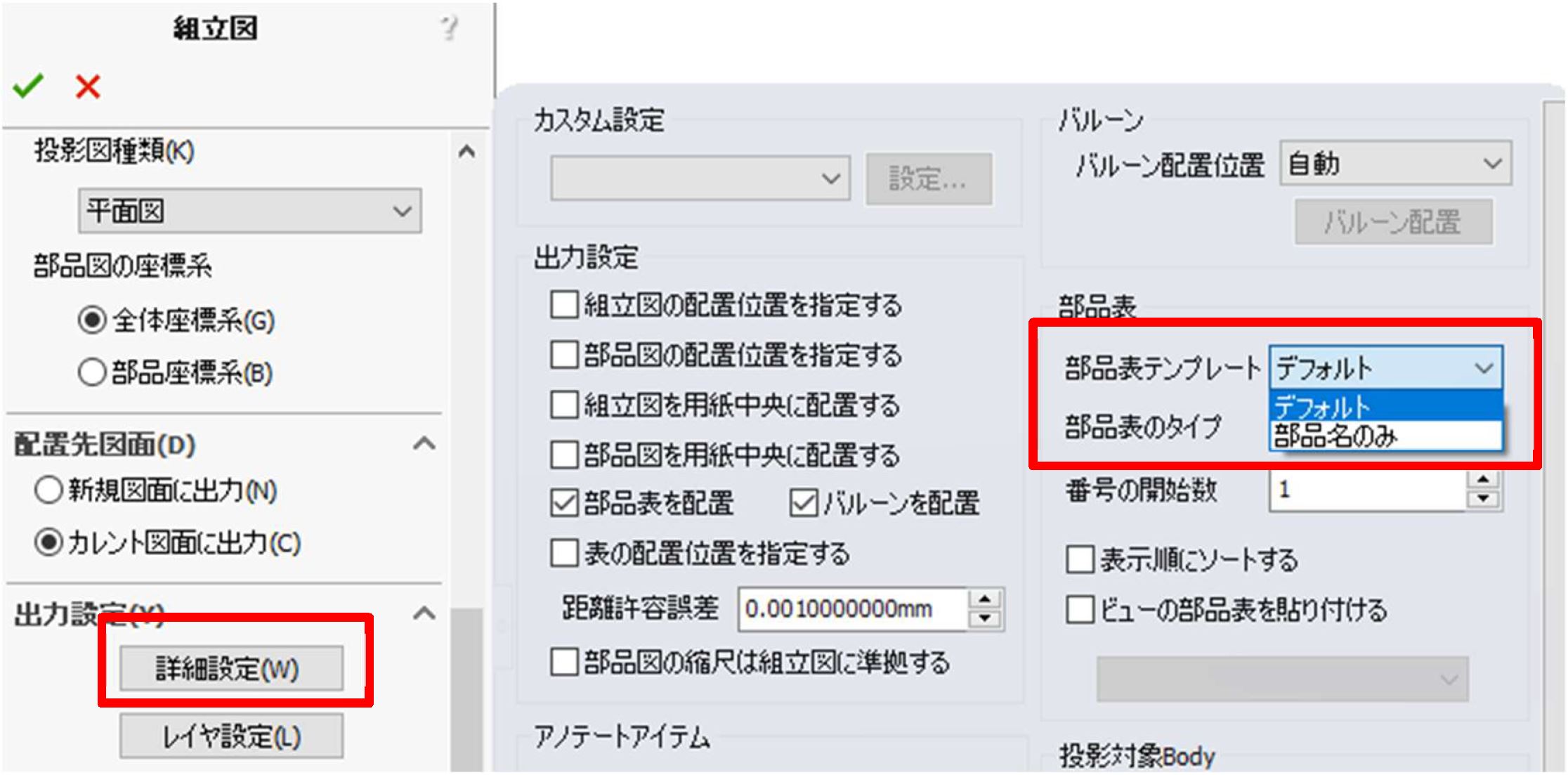The image size is (1568, 775).
Task: Open レイヤ設定(L) button
Action: [231, 736]
